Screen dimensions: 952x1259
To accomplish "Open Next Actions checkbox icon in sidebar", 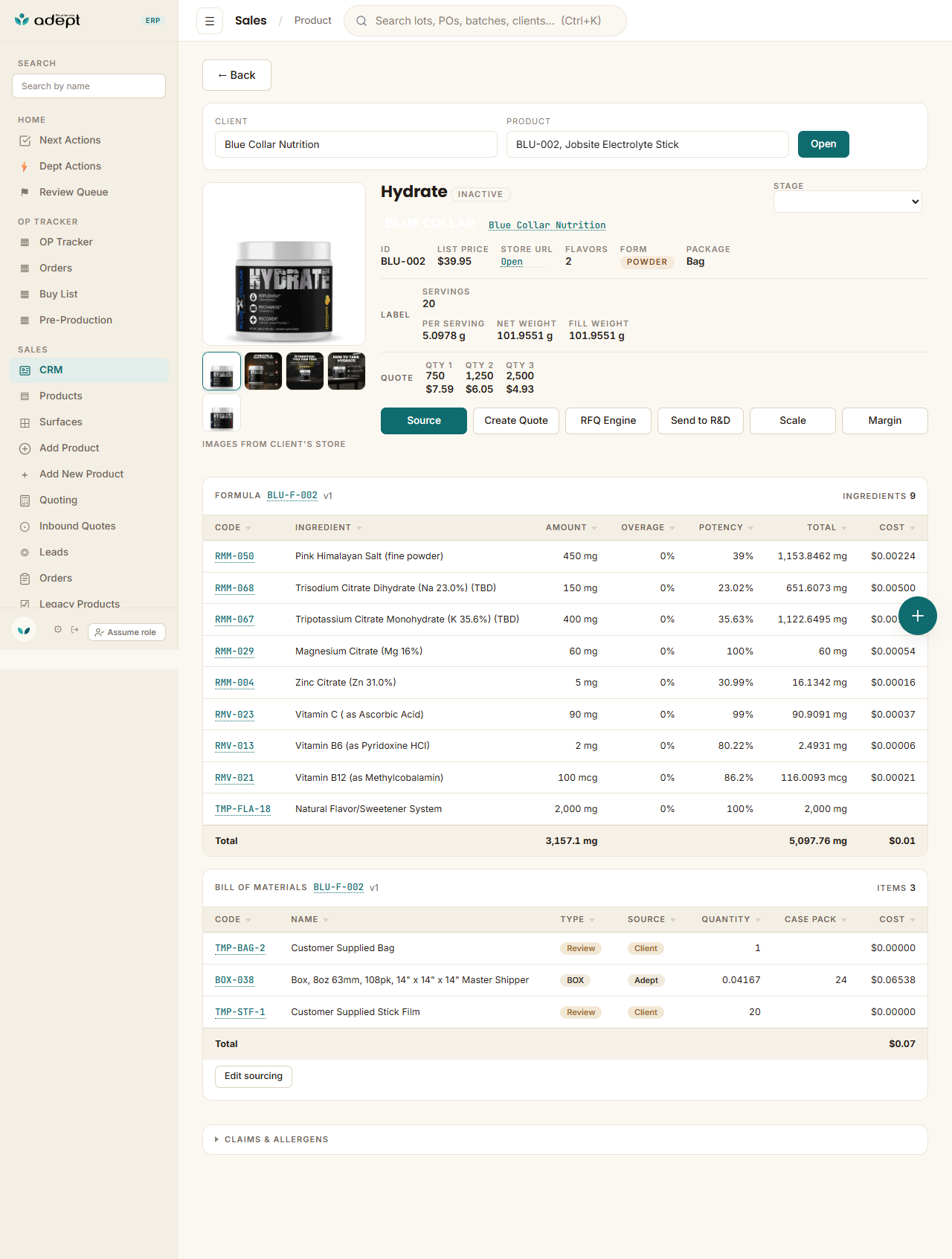I will 25,141.
